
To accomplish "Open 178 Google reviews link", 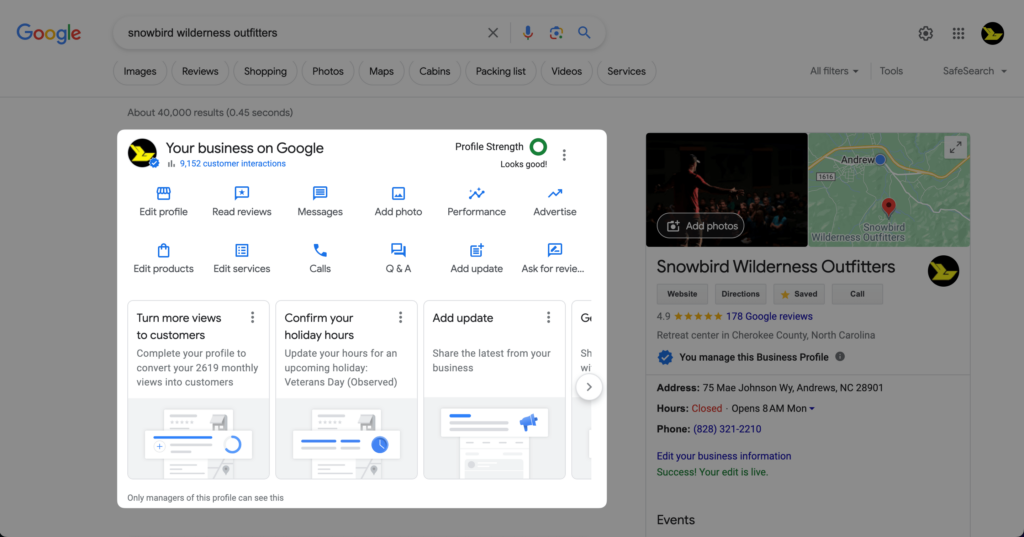I will coord(769,316).
